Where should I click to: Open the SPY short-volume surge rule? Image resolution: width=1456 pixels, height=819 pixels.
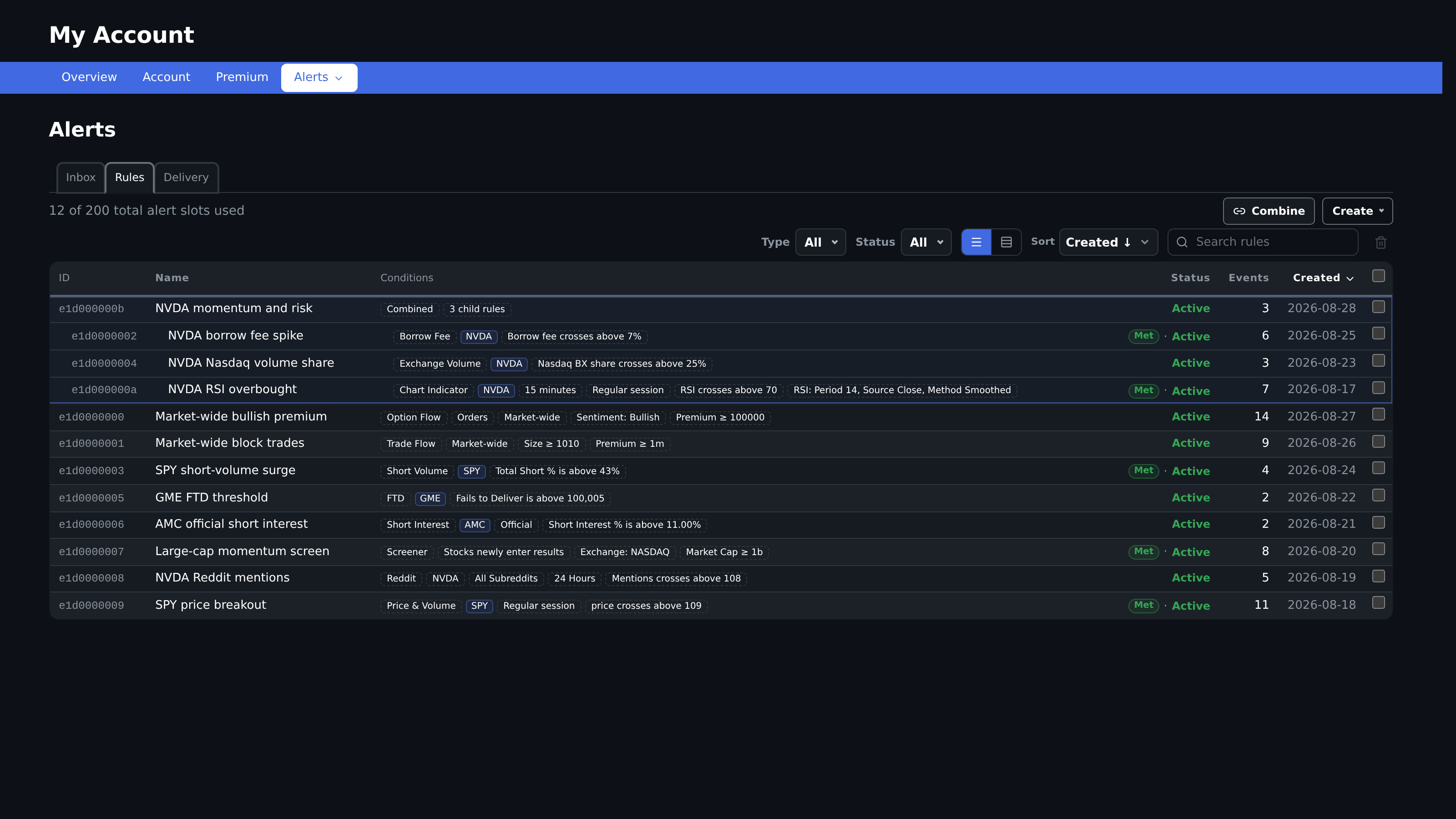coord(225,470)
